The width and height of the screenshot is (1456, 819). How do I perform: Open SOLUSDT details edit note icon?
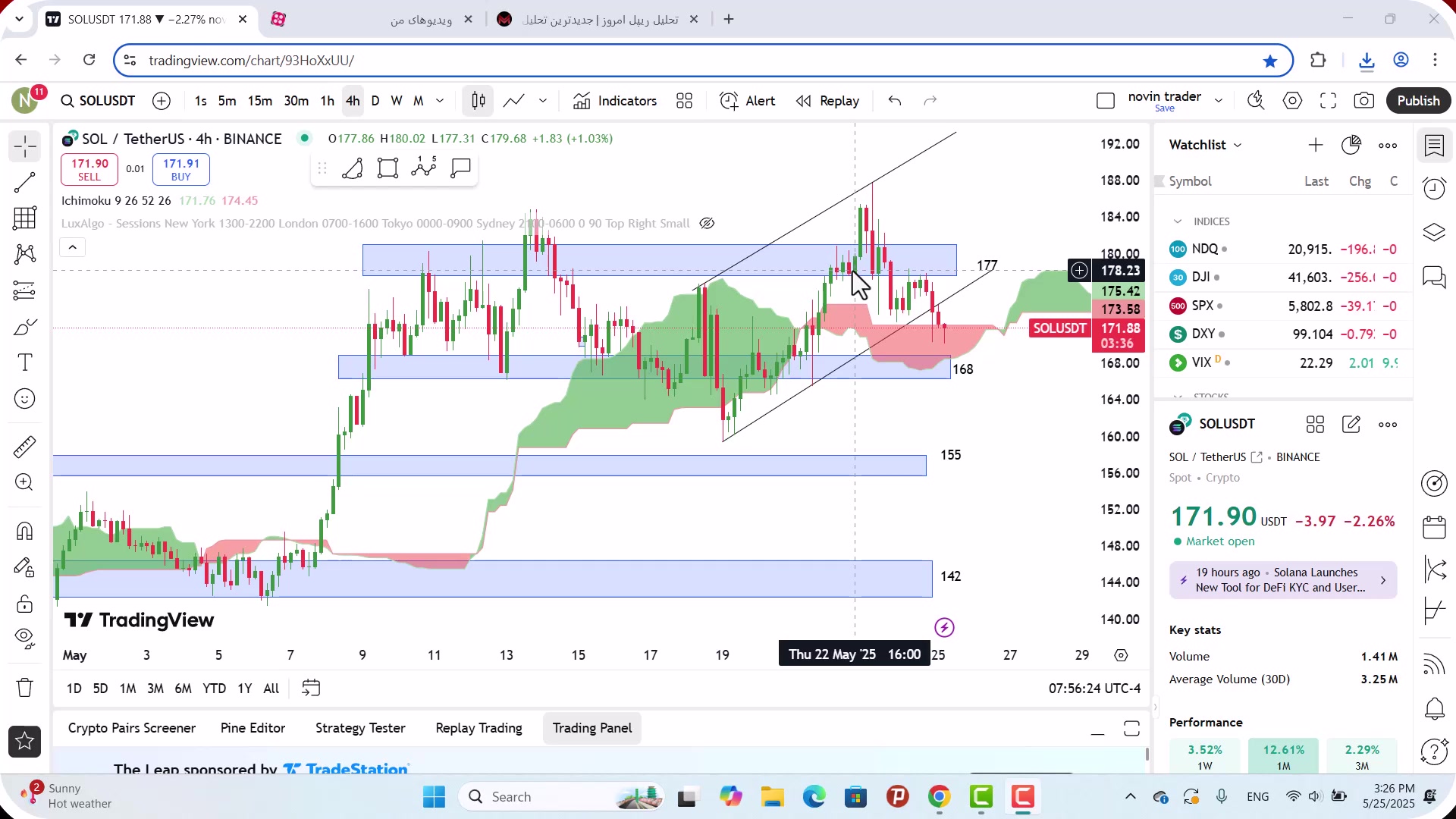[x=1351, y=425]
